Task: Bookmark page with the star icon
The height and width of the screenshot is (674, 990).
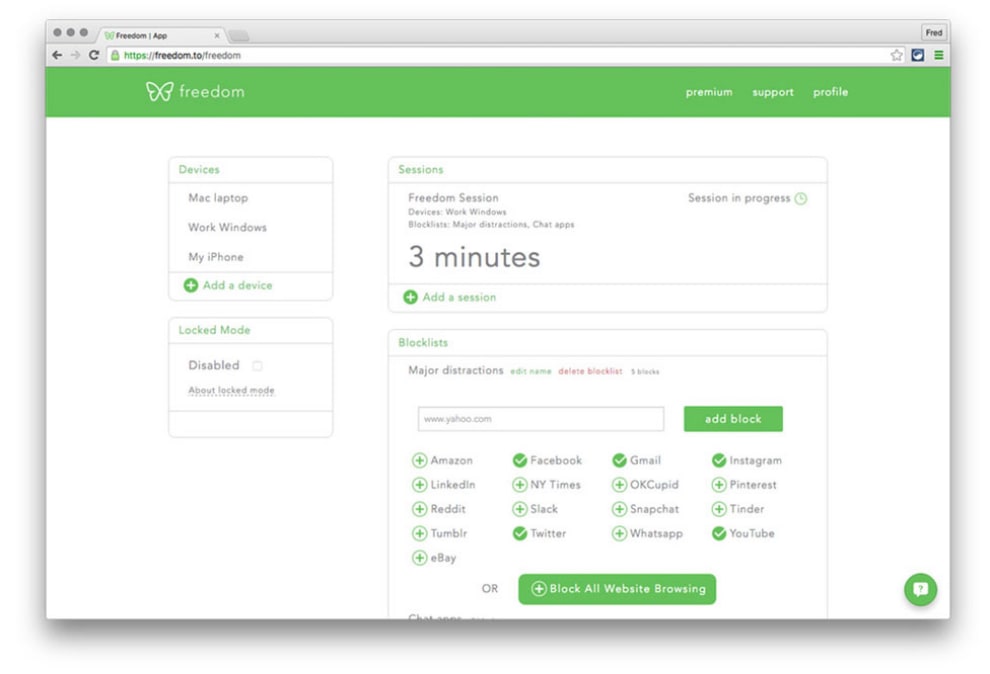Action: click(x=897, y=56)
